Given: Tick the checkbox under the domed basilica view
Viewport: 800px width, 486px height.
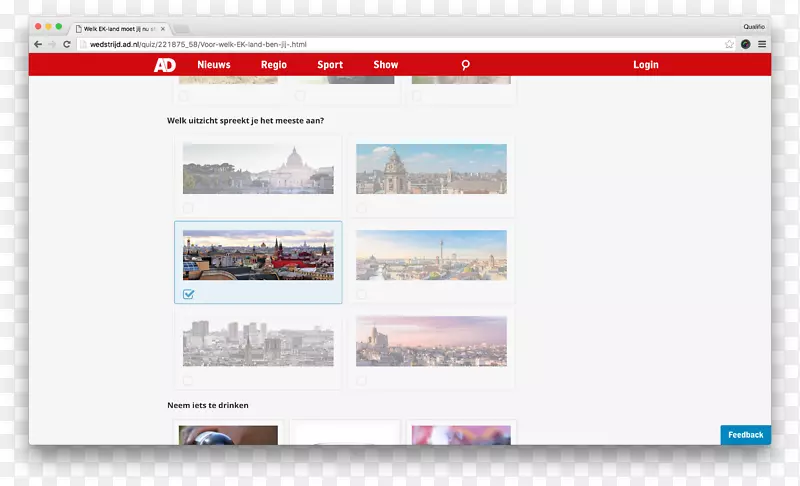Looking at the screenshot, I should pyautogui.click(x=188, y=208).
